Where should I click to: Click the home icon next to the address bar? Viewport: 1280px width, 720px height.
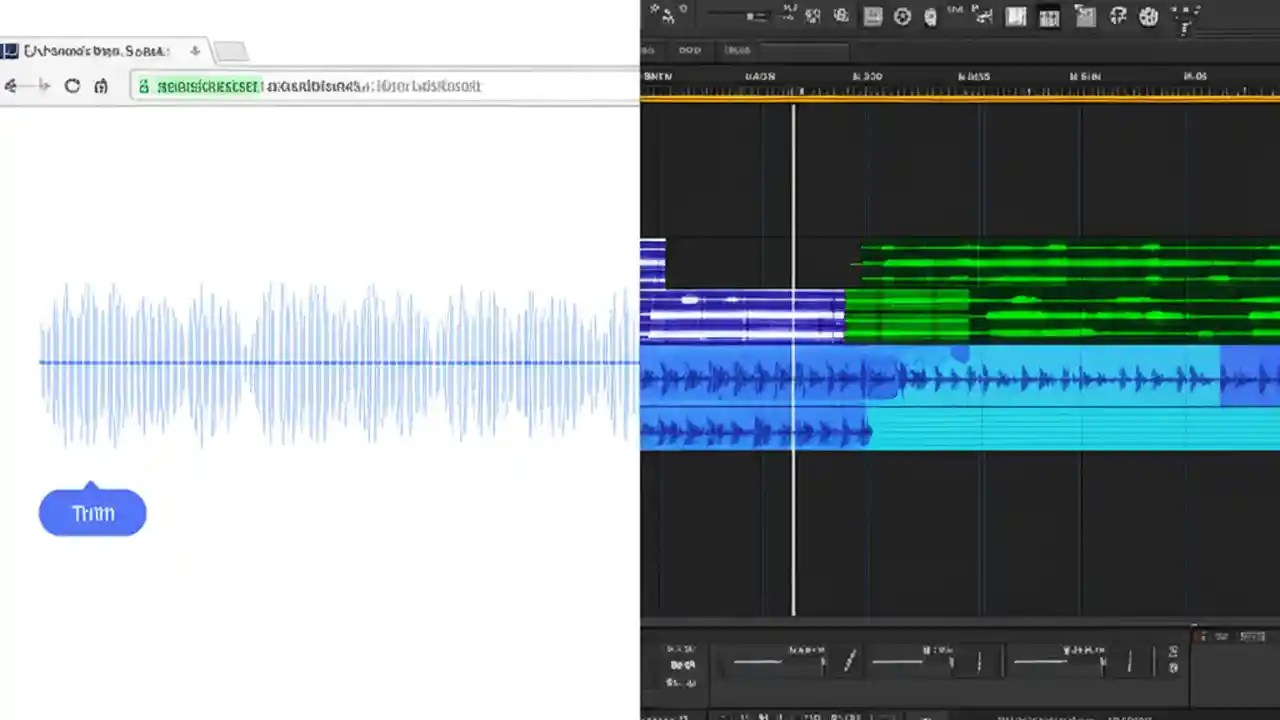[x=100, y=86]
